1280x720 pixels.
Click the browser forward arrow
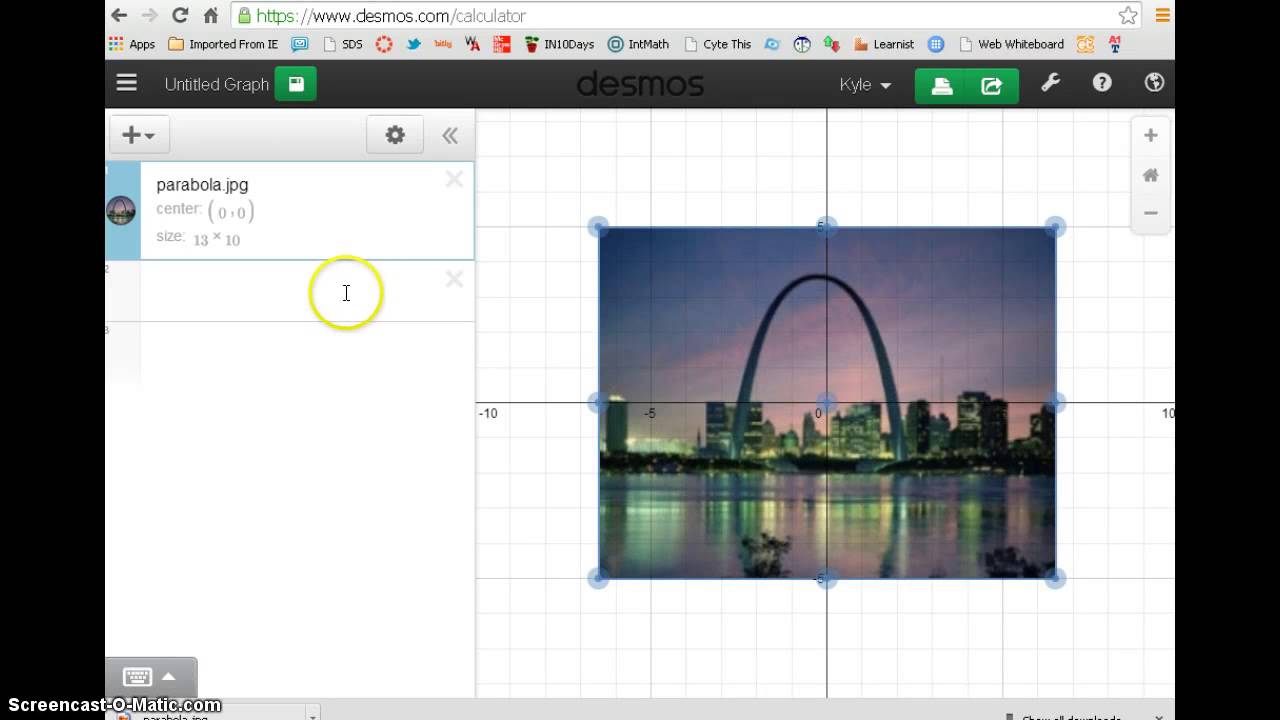(149, 15)
